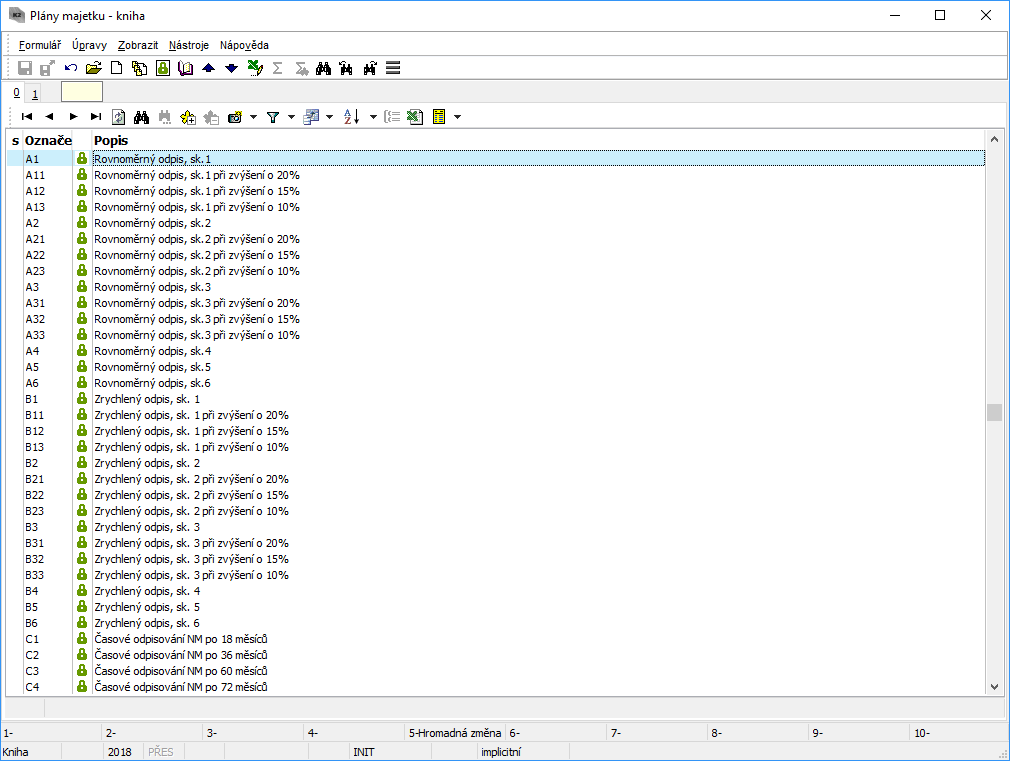Jump to the first record
The width and height of the screenshot is (1010, 761).
[x=27, y=117]
